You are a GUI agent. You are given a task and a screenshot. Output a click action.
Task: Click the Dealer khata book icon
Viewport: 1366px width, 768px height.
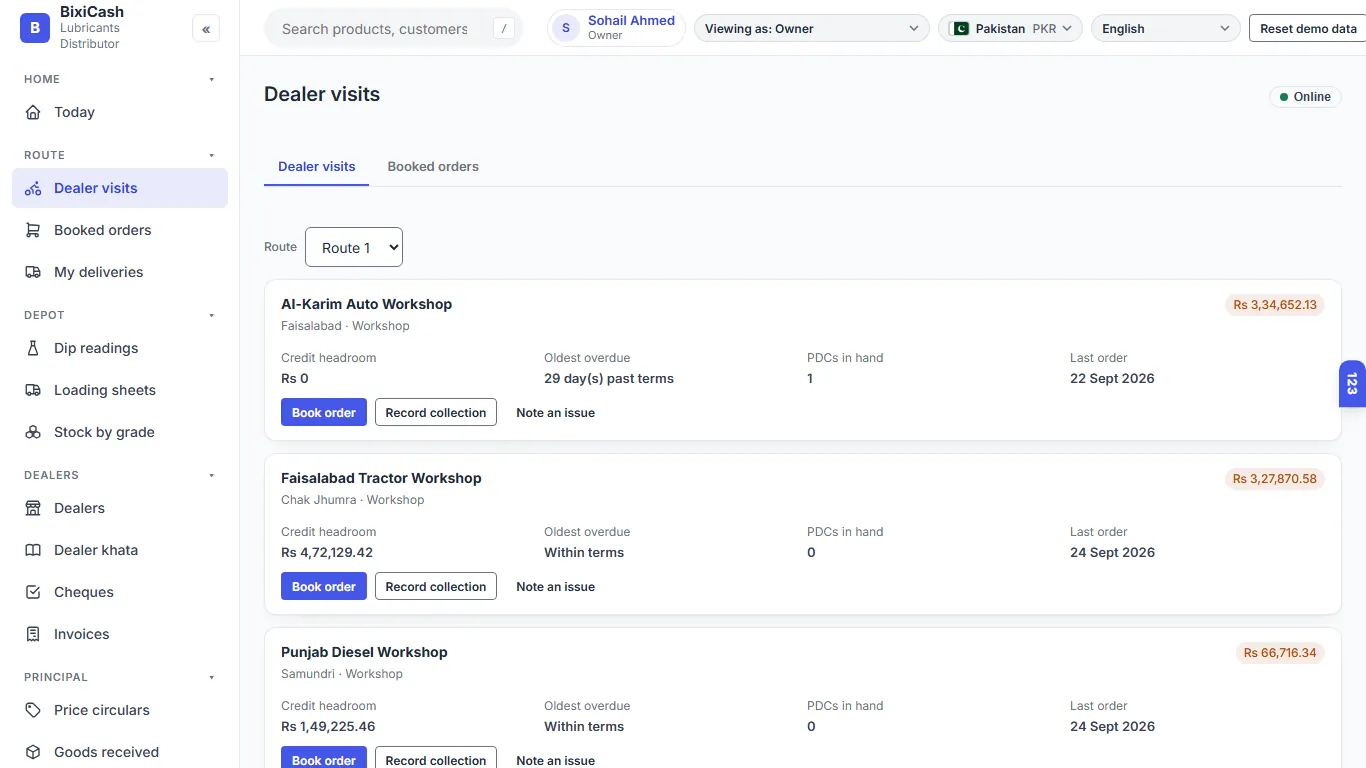[33, 550]
